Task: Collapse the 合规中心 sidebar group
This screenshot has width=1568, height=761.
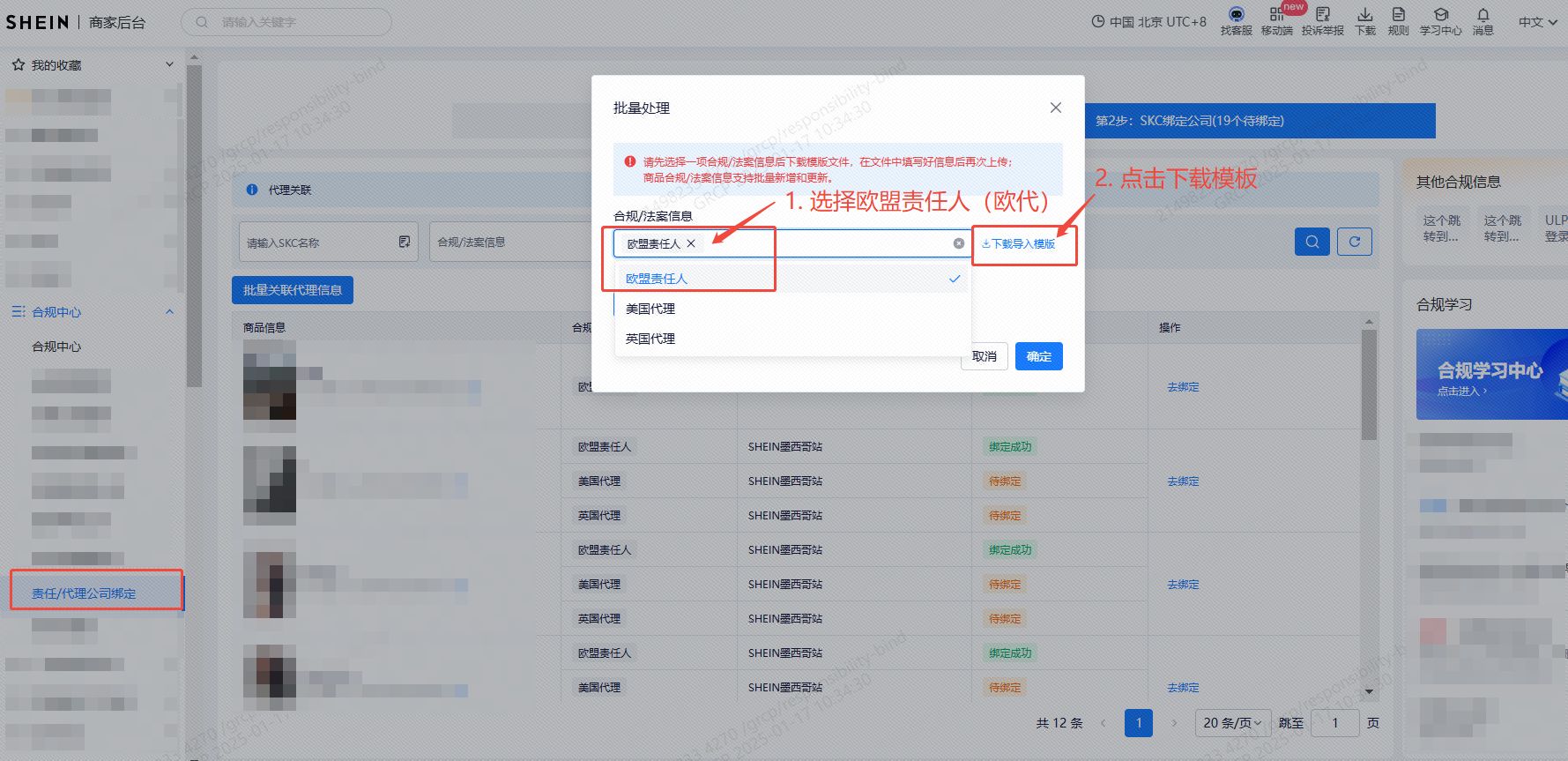Action: [169, 311]
